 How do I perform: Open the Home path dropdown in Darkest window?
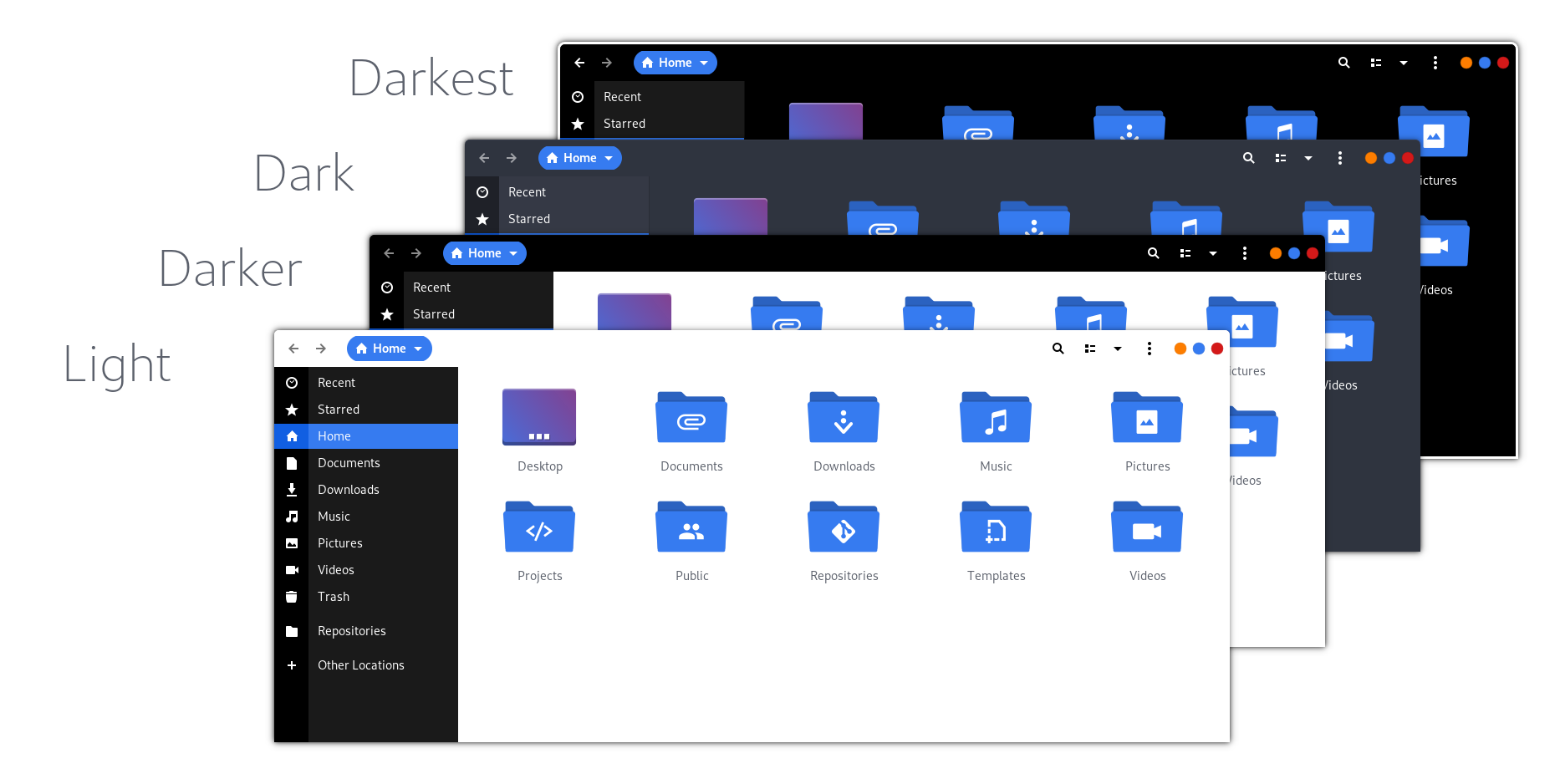click(675, 63)
